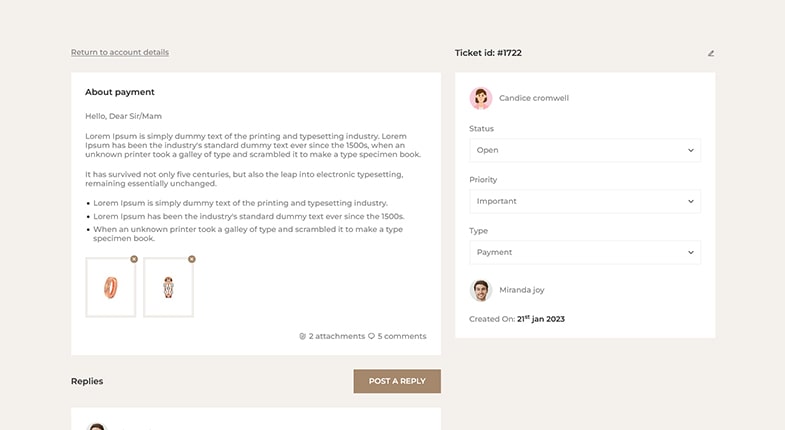Screen dimensions: 785x430
Task: Remove the first ring attachment
Action: tap(134, 259)
